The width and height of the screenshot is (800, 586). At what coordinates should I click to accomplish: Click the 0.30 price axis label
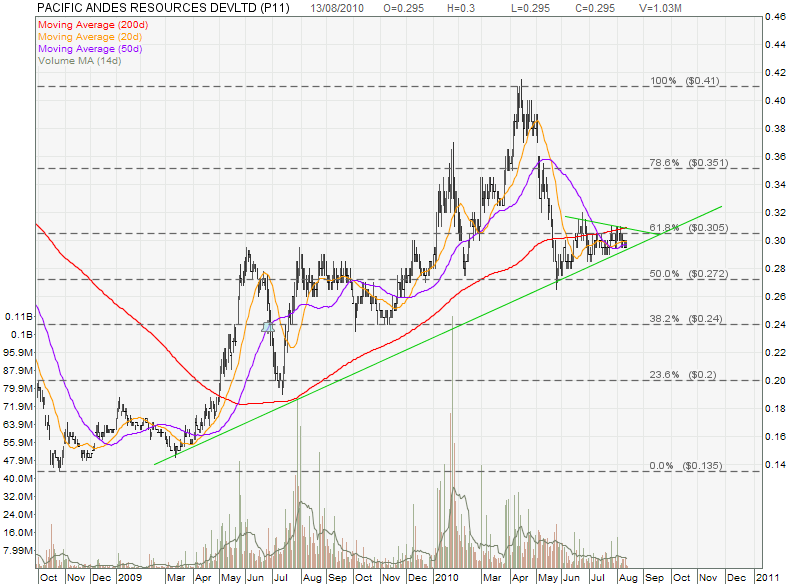(775, 241)
